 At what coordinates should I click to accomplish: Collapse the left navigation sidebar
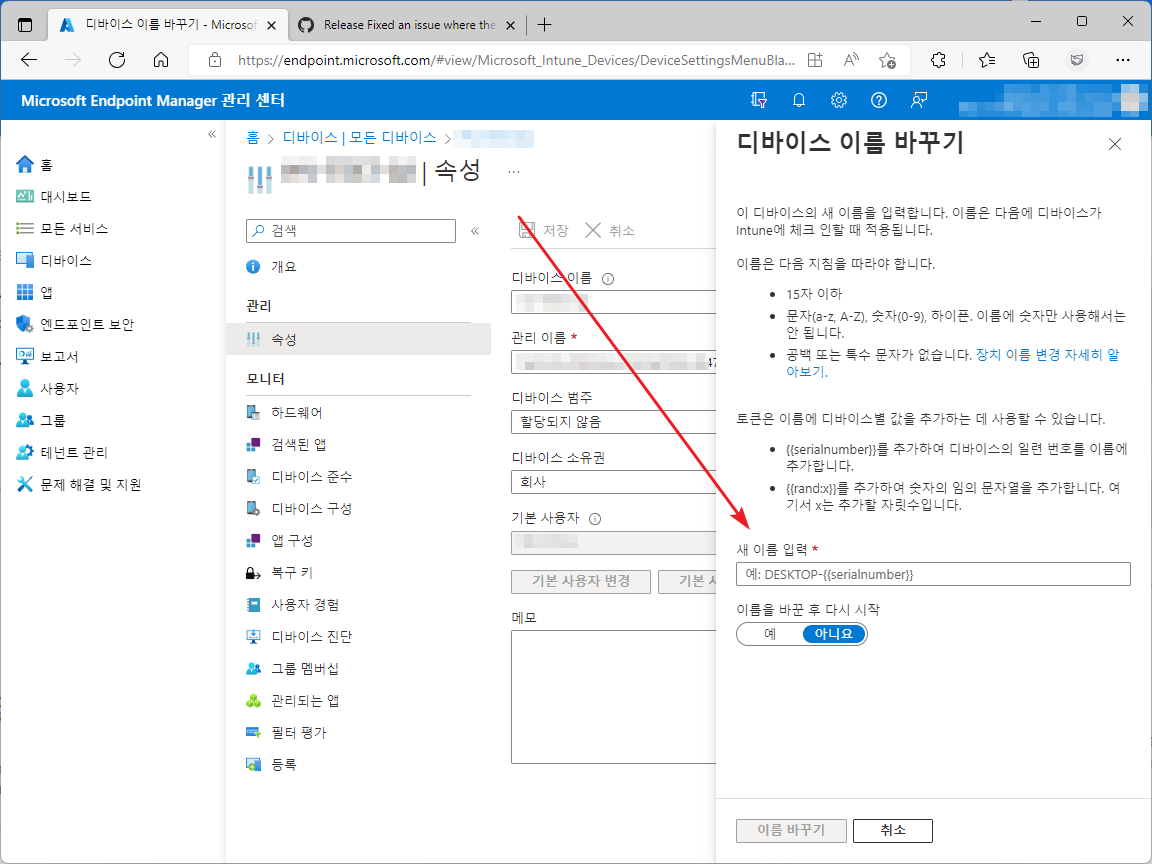point(212,134)
